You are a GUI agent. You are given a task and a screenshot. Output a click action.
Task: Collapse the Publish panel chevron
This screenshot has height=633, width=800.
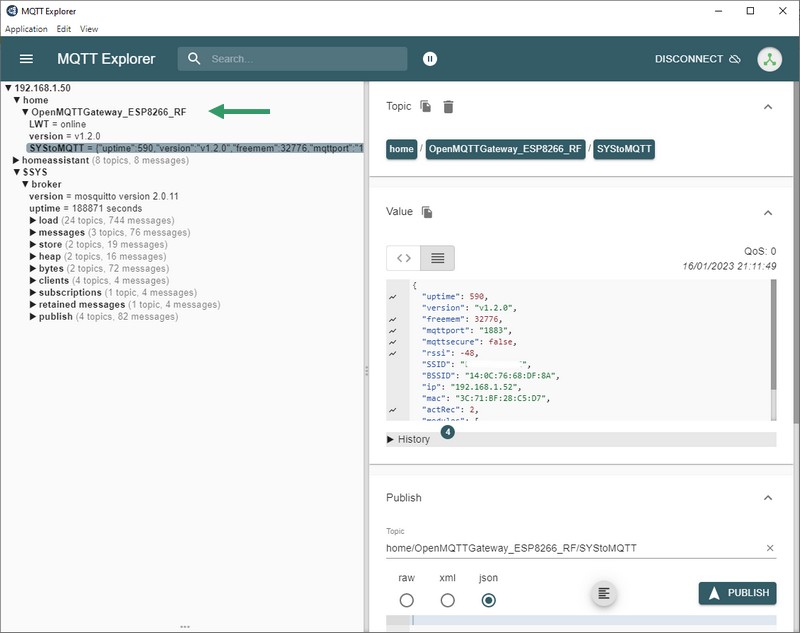(x=768, y=497)
